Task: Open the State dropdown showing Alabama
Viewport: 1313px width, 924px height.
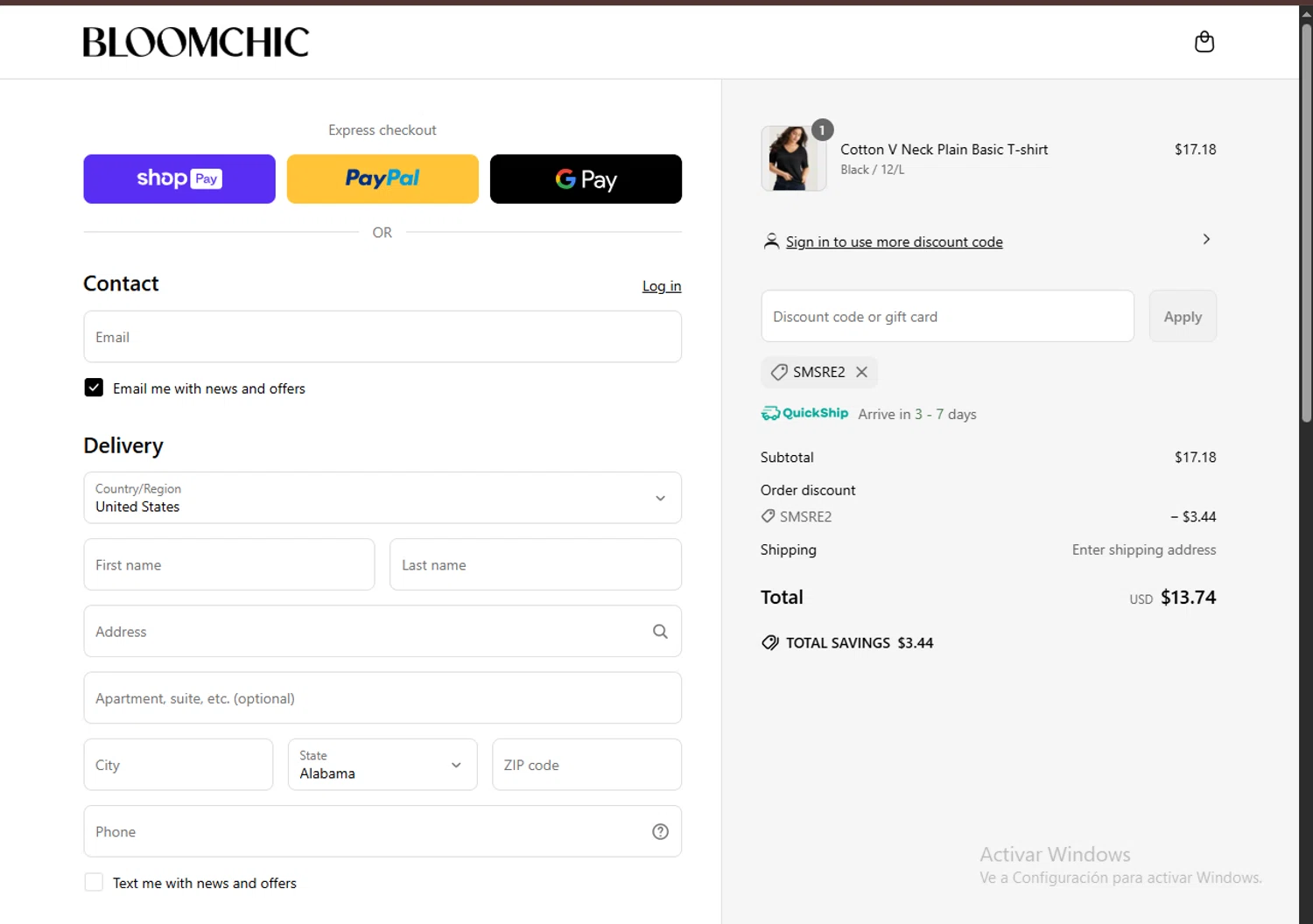Action: [x=383, y=765]
